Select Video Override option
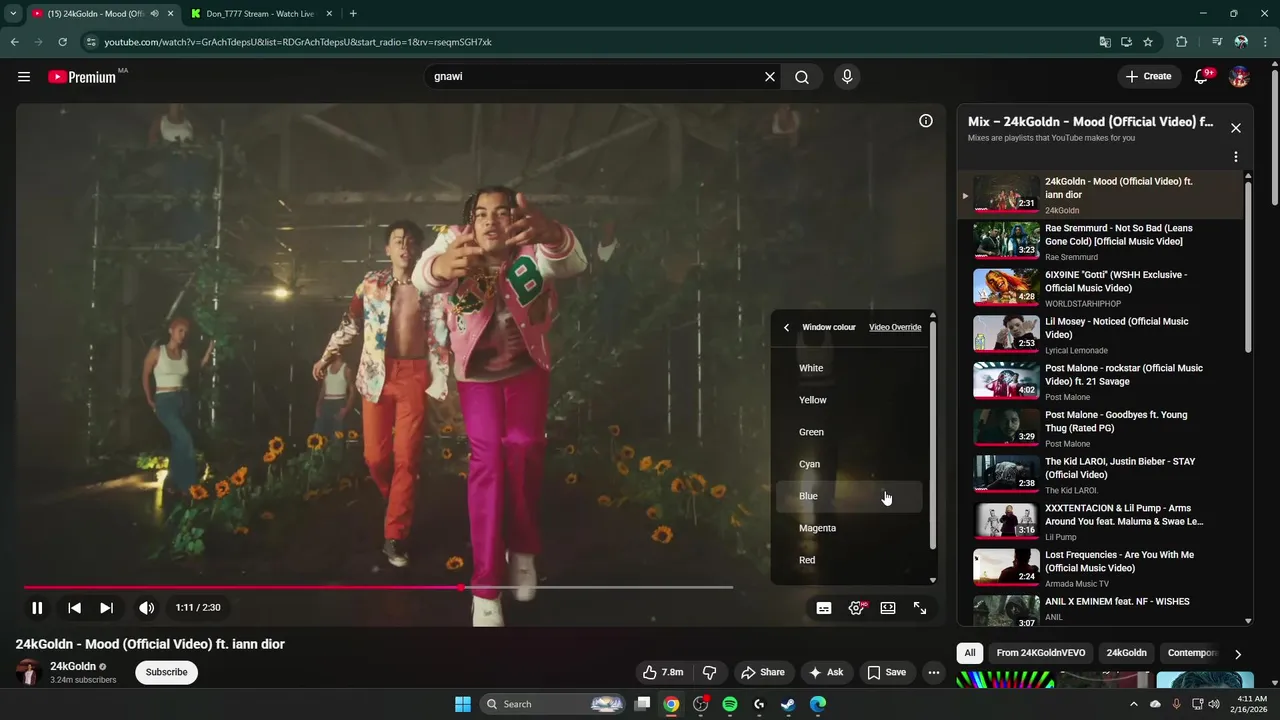This screenshot has width=1280, height=720. [x=895, y=327]
